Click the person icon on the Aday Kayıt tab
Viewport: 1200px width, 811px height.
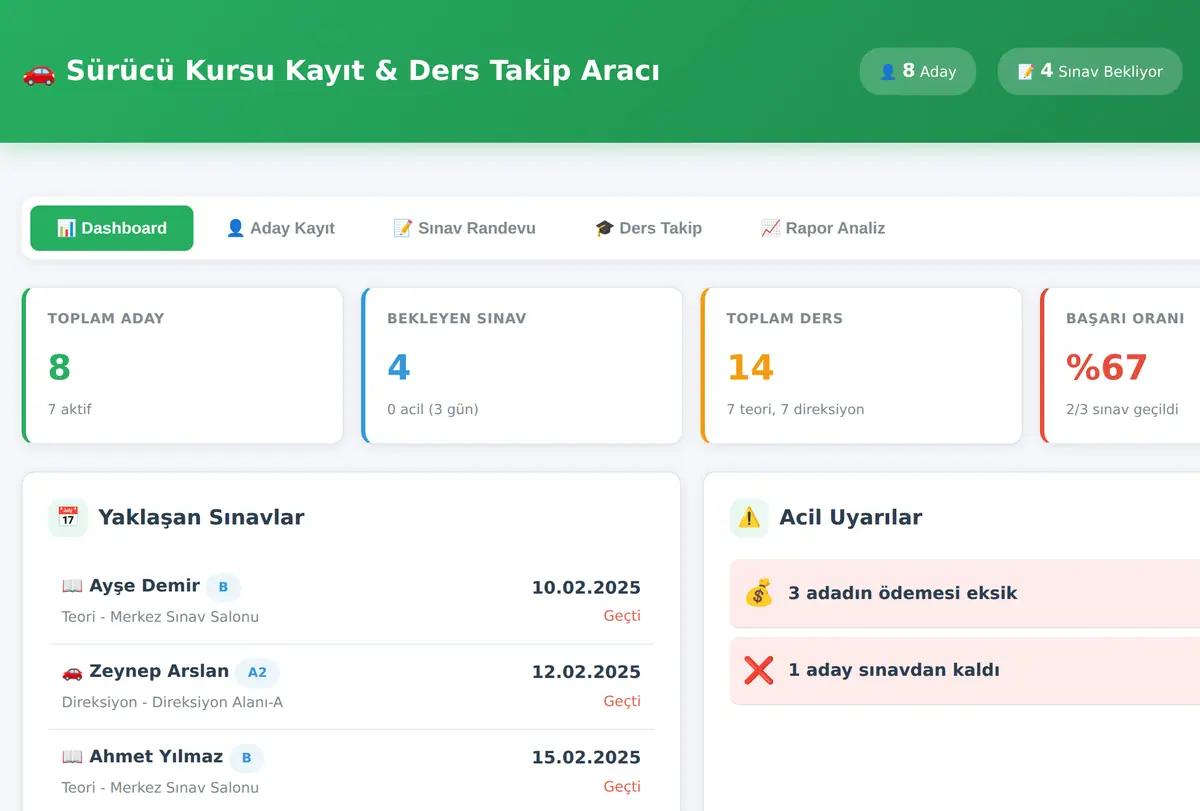235,228
